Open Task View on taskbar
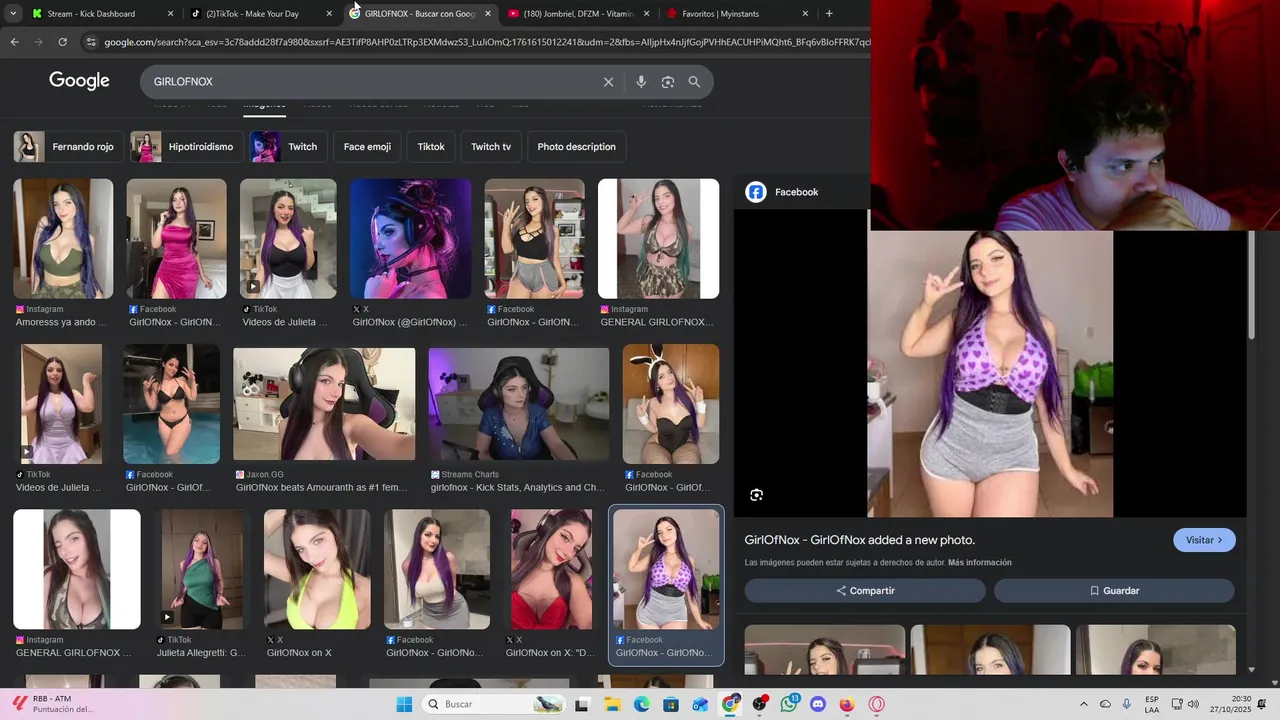Image resolution: width=1280 pixels, height=720 pixels. (x=582, y=704)
